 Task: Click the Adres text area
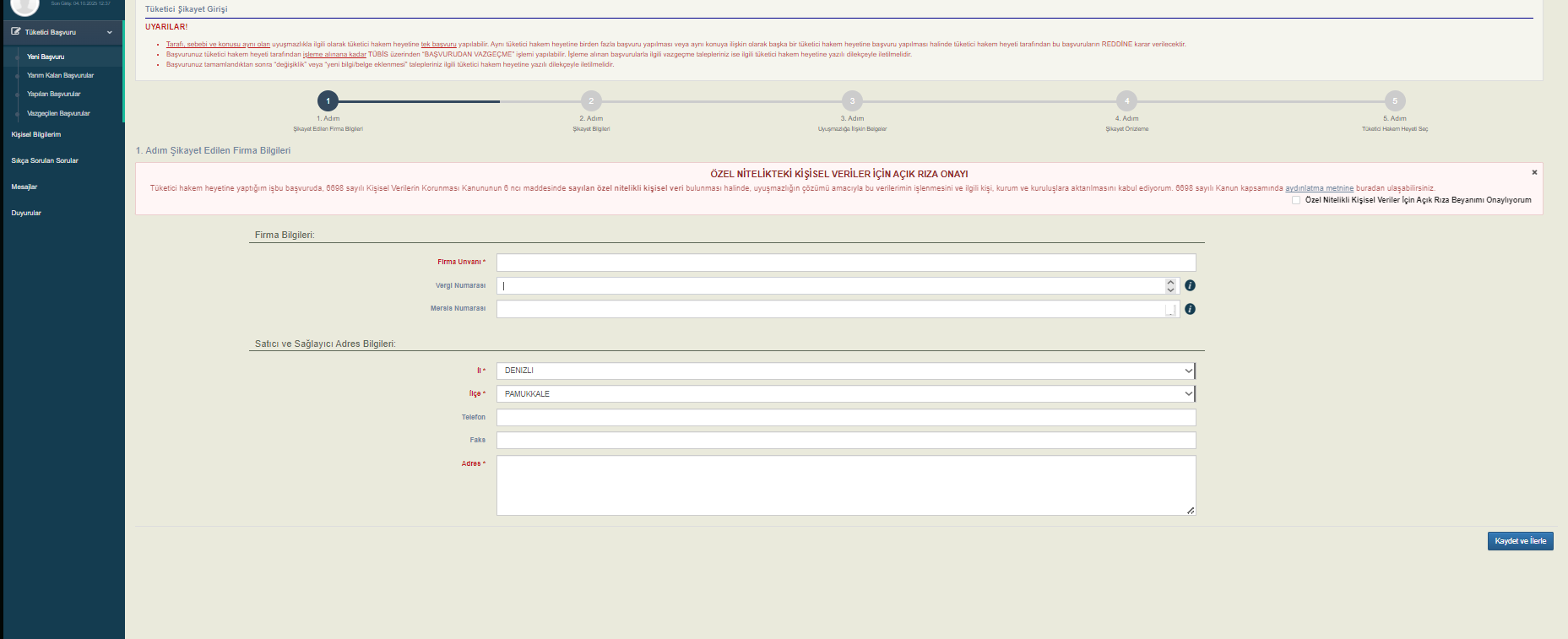(845, 485)
